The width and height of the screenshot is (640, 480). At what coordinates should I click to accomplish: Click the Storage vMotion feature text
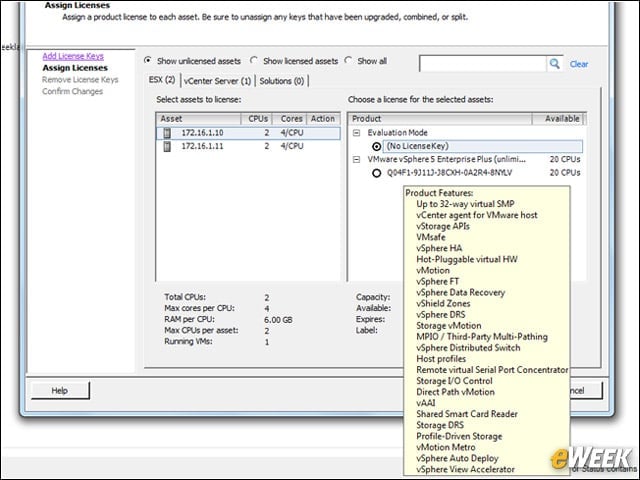click(449, 326)
